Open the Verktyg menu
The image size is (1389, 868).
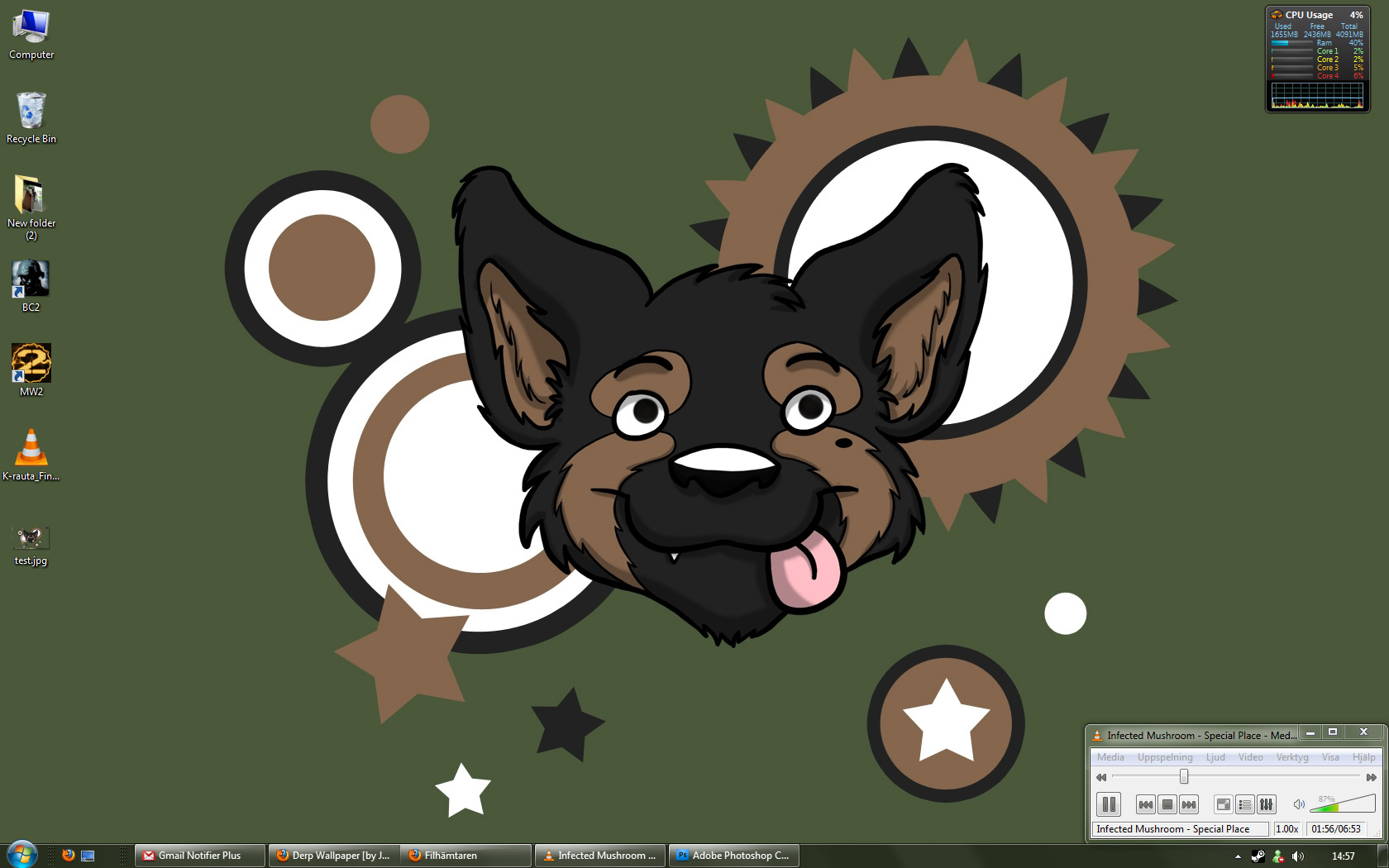[1292, 757]
